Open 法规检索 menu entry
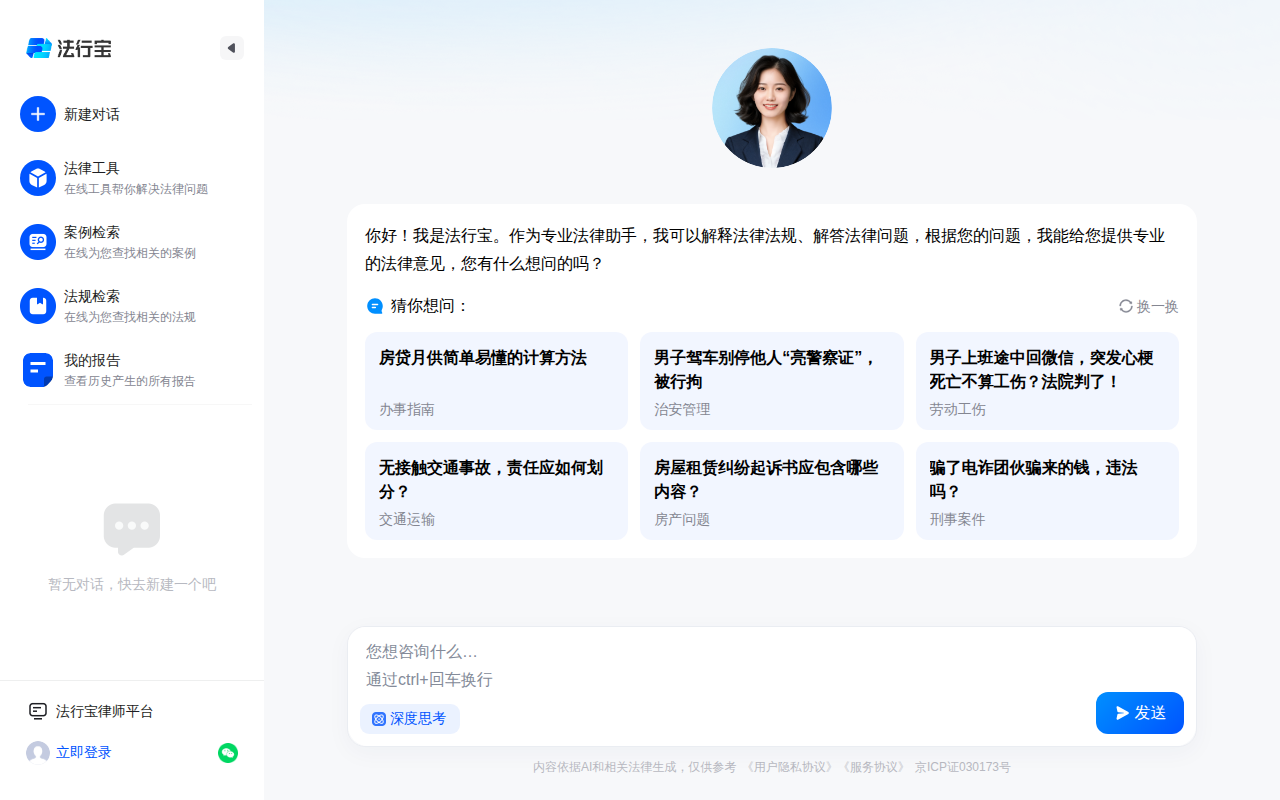The image size is (1280, 800). (130, 306)
